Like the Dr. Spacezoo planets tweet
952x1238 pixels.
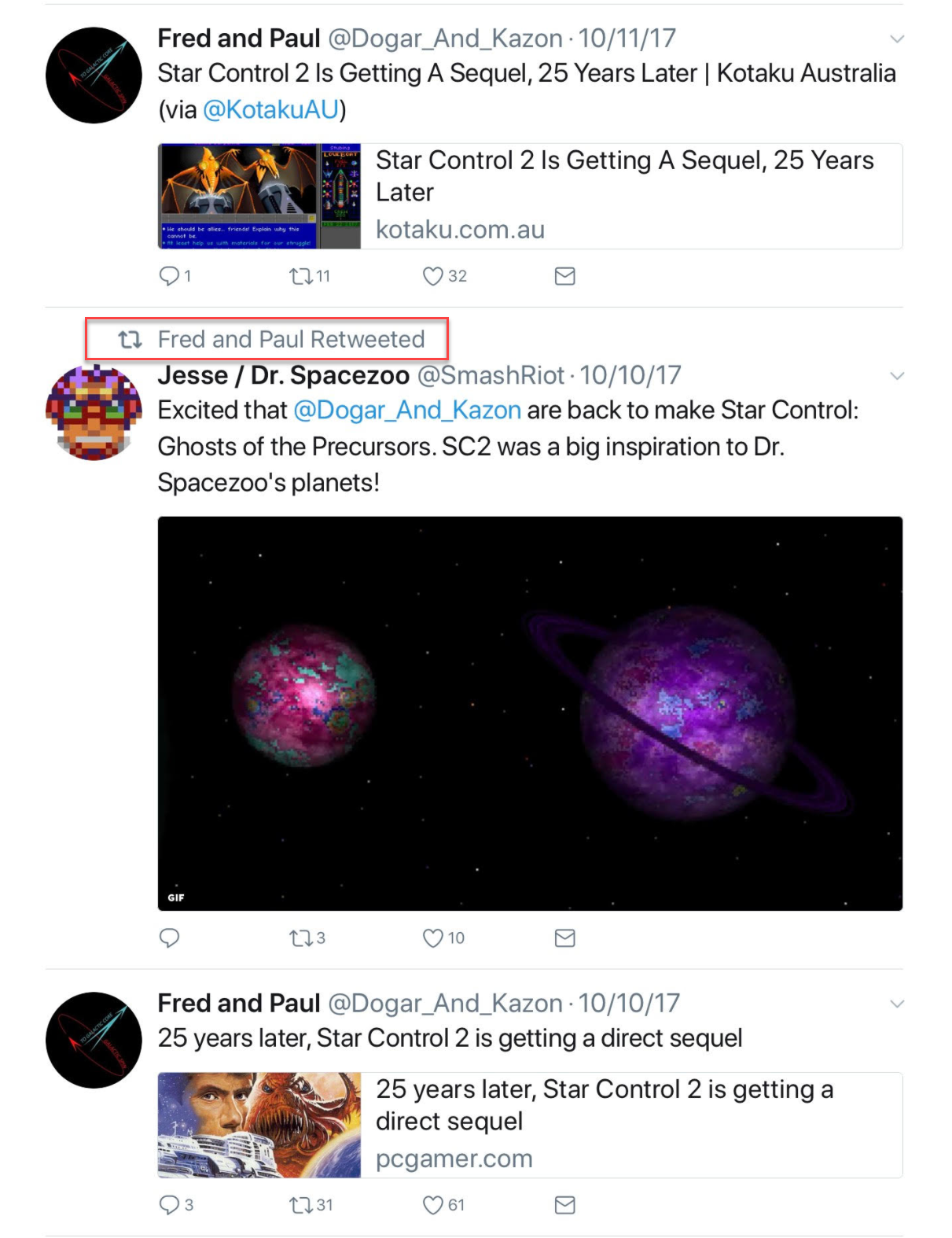click(x=432, y=938)
